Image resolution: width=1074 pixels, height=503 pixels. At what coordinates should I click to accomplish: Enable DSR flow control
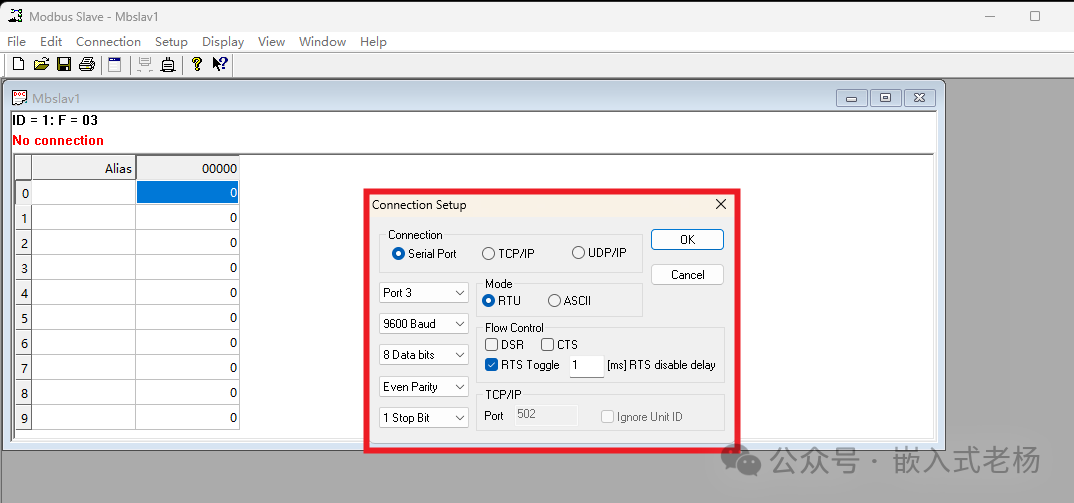504,345
